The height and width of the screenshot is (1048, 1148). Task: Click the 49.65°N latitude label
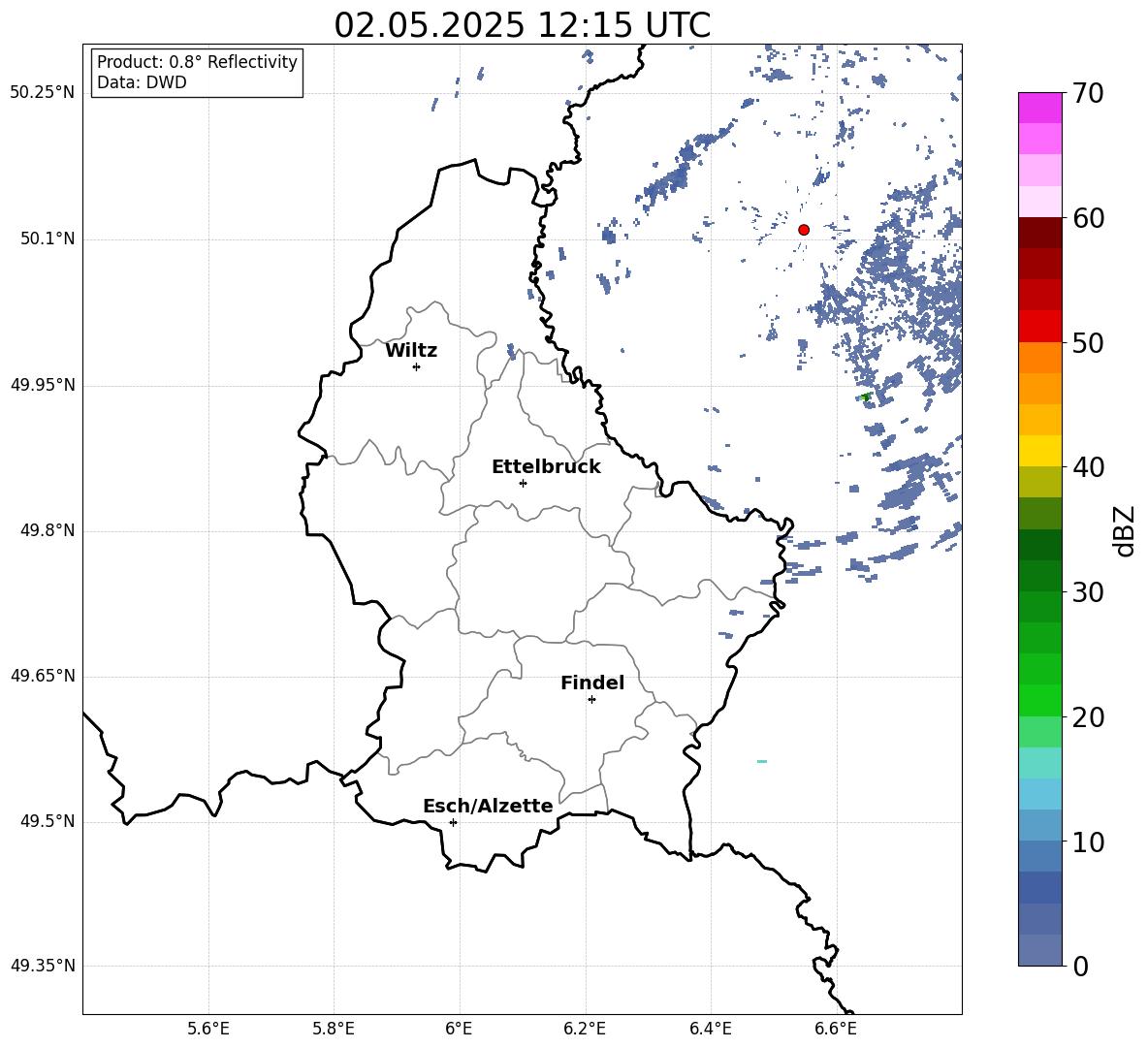tap(43, 676)
